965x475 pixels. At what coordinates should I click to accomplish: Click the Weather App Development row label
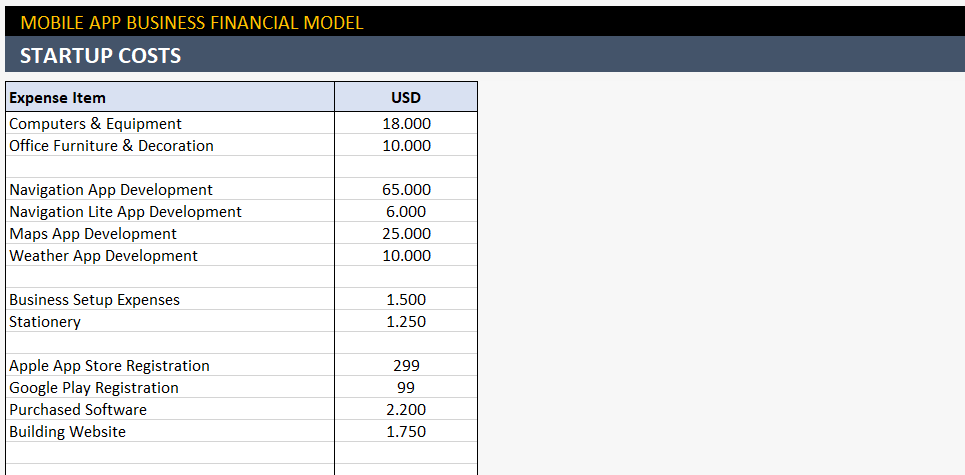point(103,255)
